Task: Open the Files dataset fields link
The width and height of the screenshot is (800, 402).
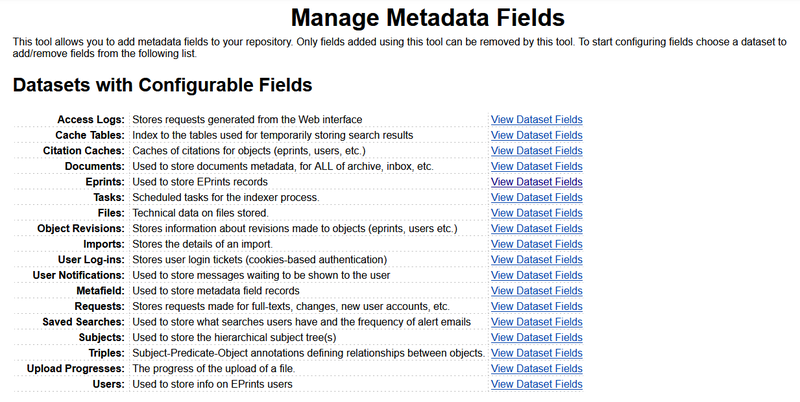Action: coord(536,213)
